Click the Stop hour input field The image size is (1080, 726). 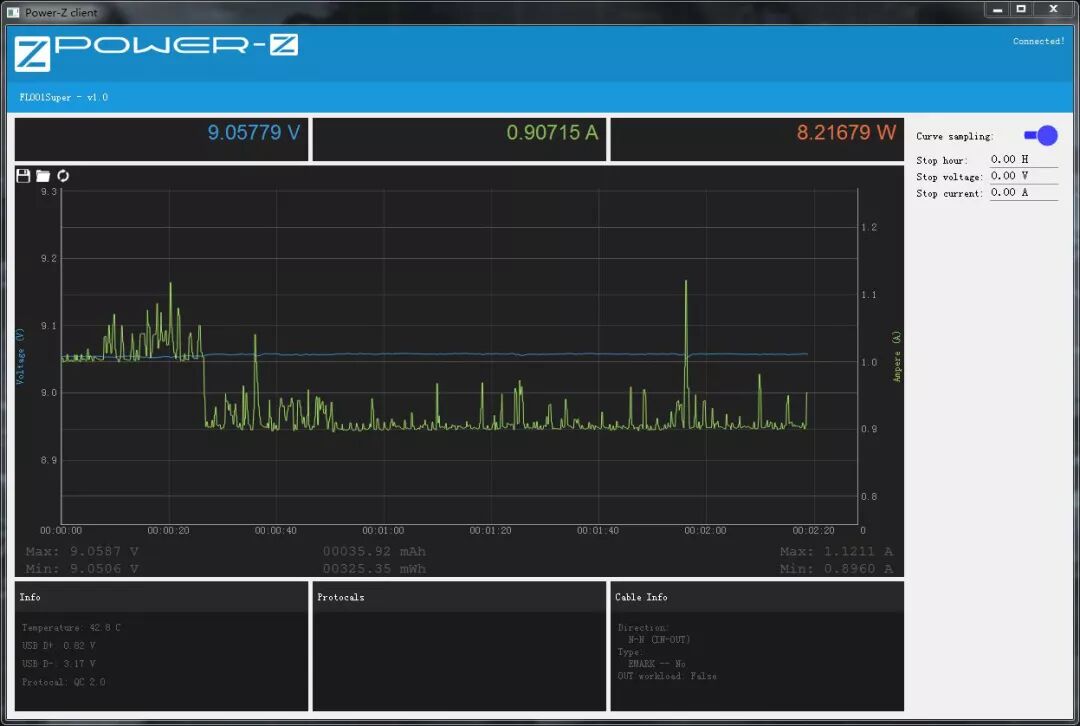[x=1024, y=159]
